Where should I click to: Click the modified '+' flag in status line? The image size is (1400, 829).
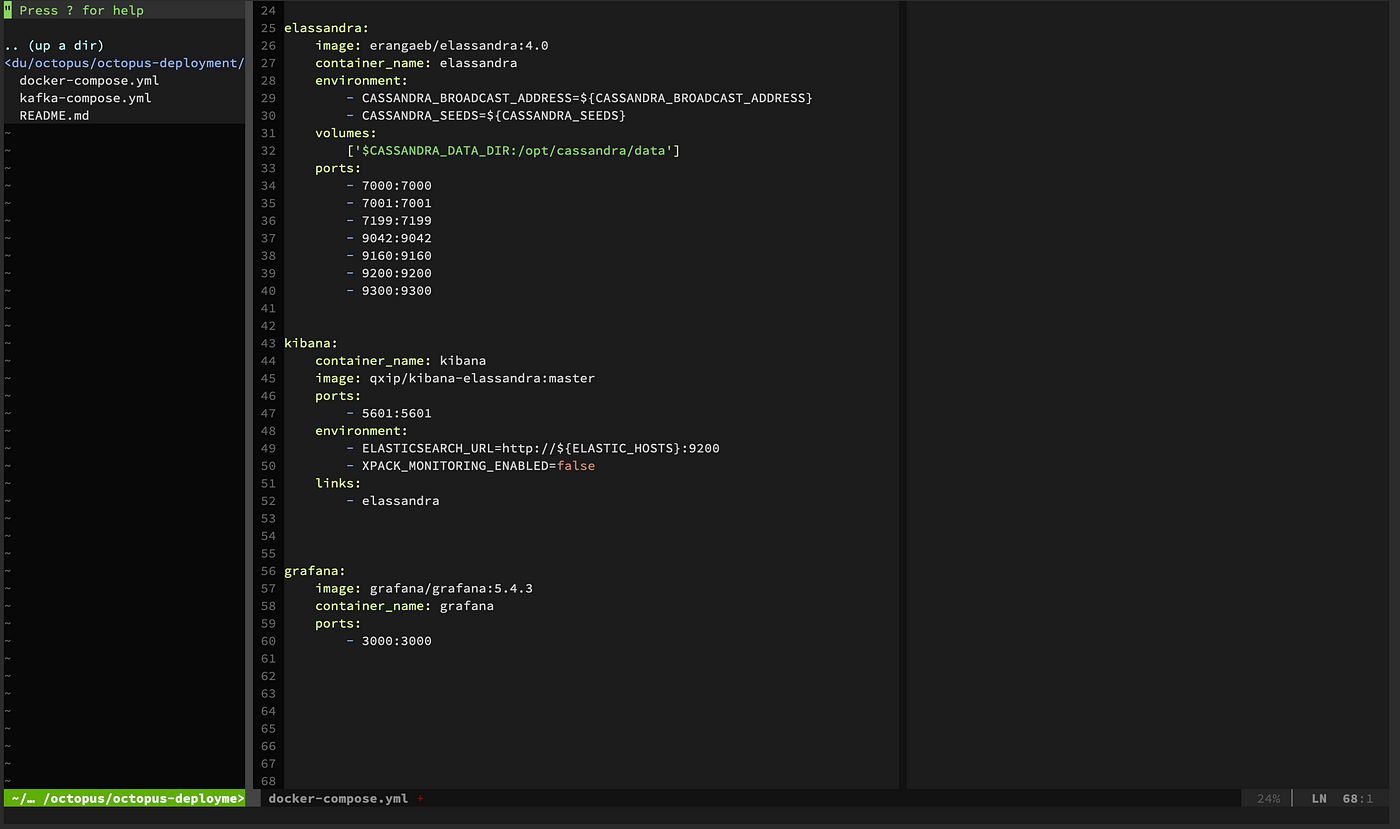pyautogui.click(x=420, y=799)
